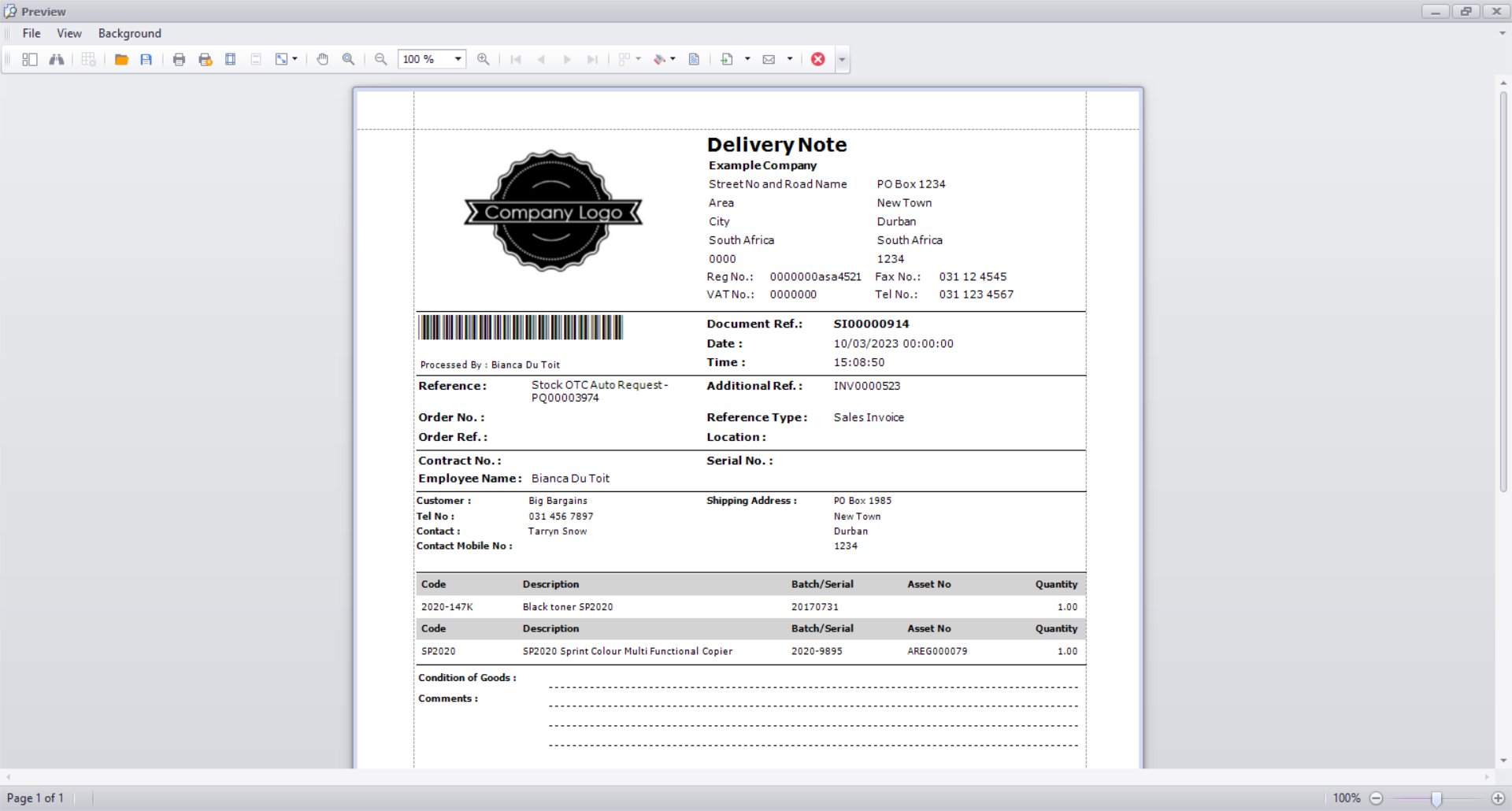Open the Print dialog printer icon
Screen dimensions: 1512x811
click(180, 59)
